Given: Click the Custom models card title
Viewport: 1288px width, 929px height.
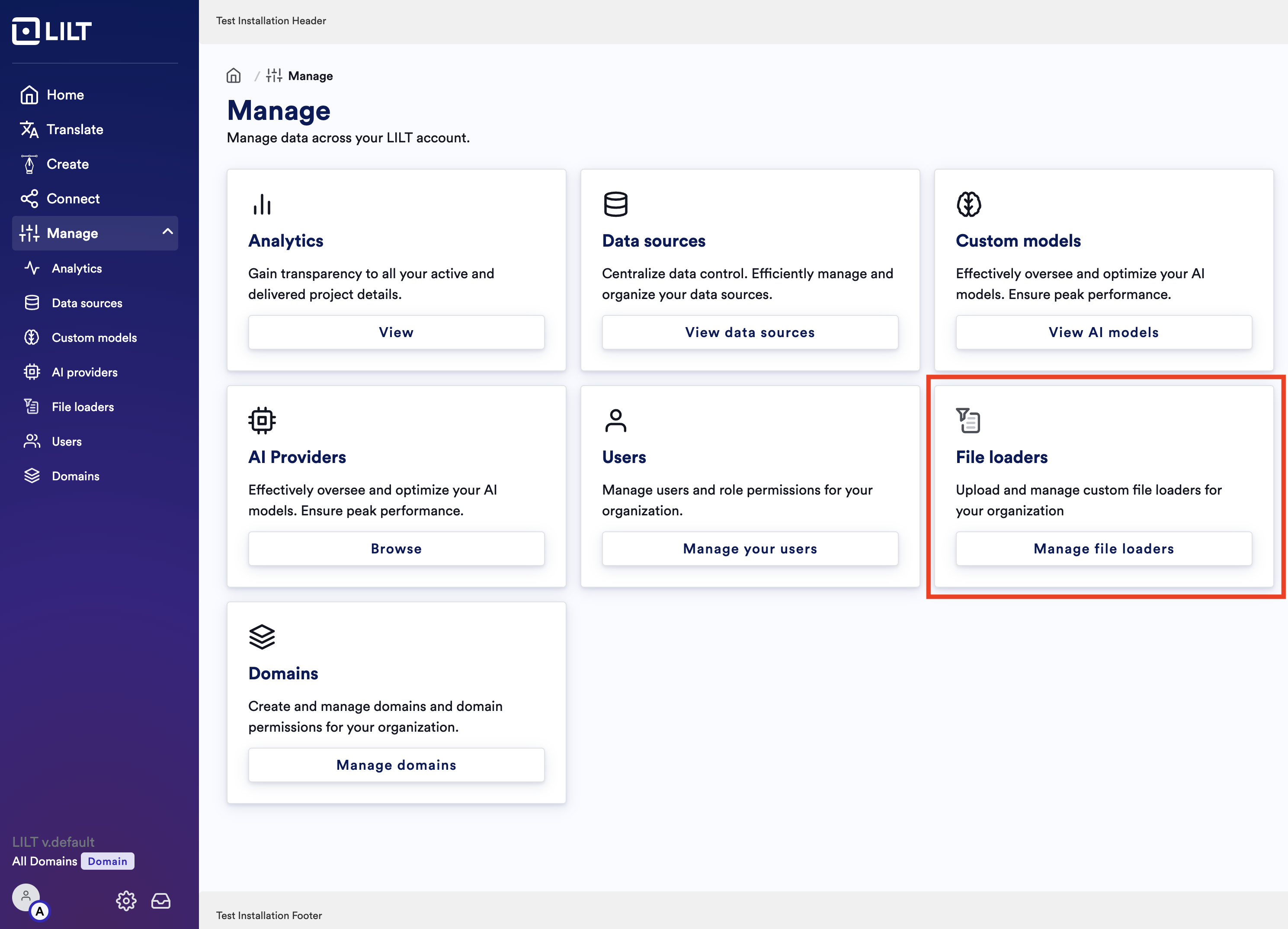Looking at the screenshot, I should [x=1018, y=241].
